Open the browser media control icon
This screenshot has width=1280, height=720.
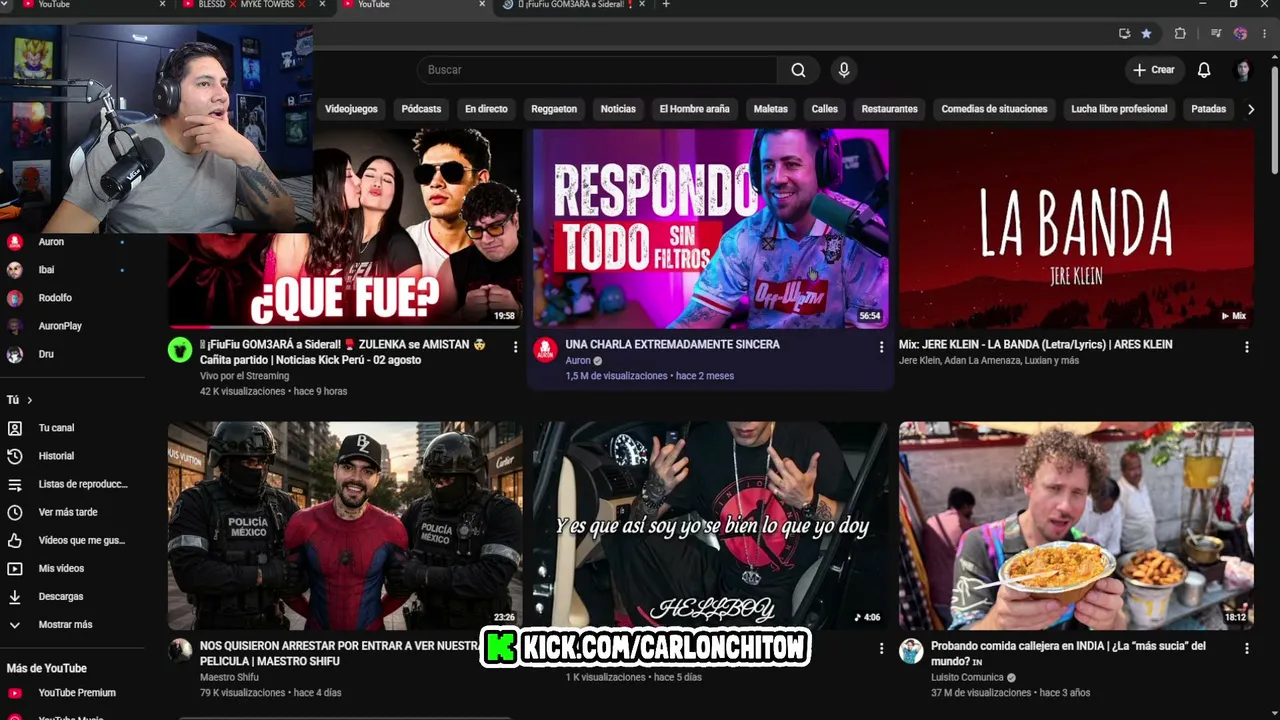coord(1216,33)
